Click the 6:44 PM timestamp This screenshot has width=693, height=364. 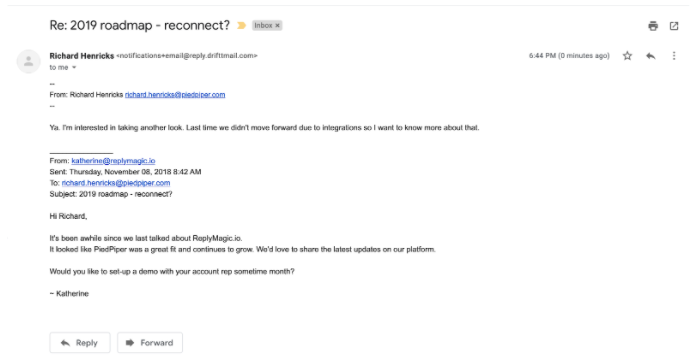click(x=569, y=56)
